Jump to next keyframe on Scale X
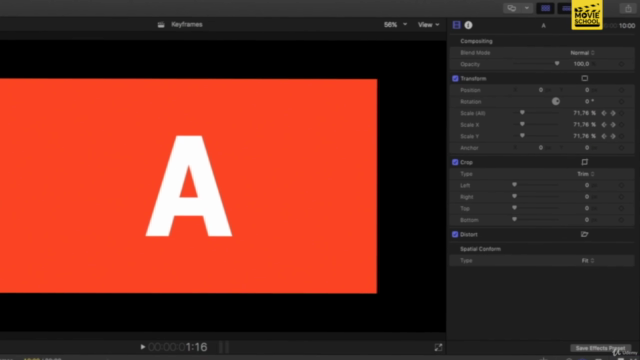This screenshot has height=360, width=640. (613, 124)
